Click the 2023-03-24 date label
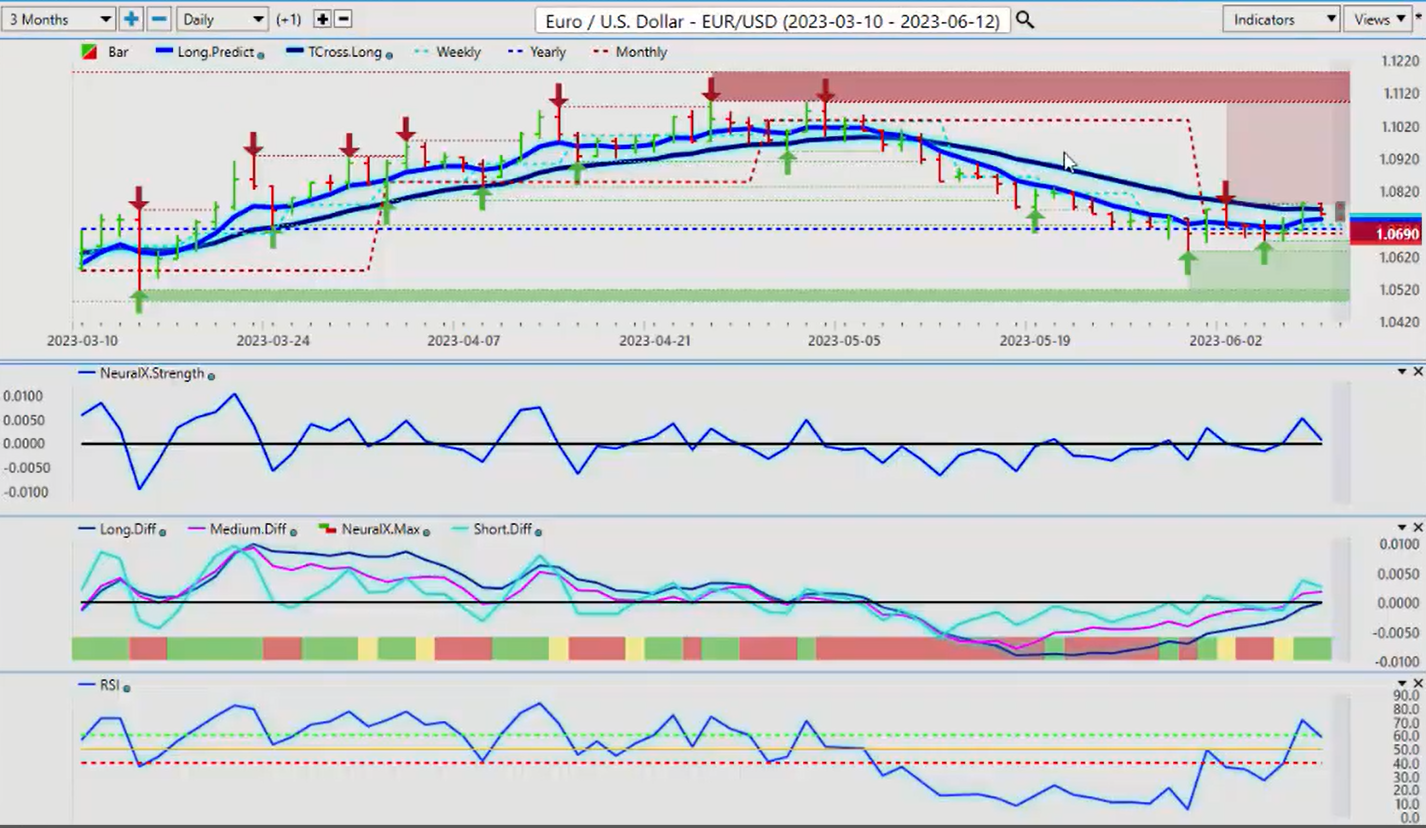Viewport: 1426px width, 828px height. point(273,341)
